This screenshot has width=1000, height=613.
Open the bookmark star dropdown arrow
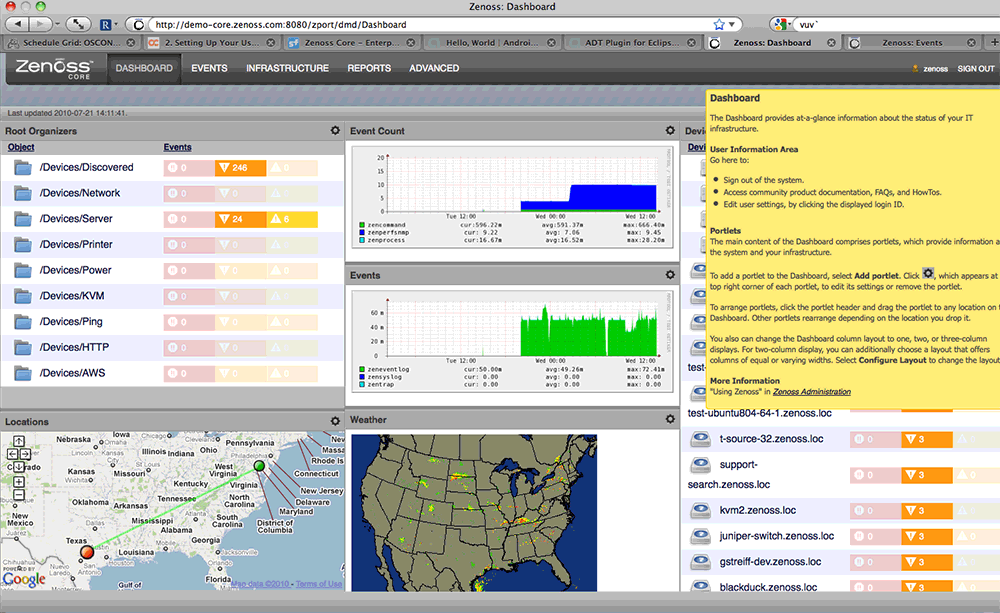732,24
